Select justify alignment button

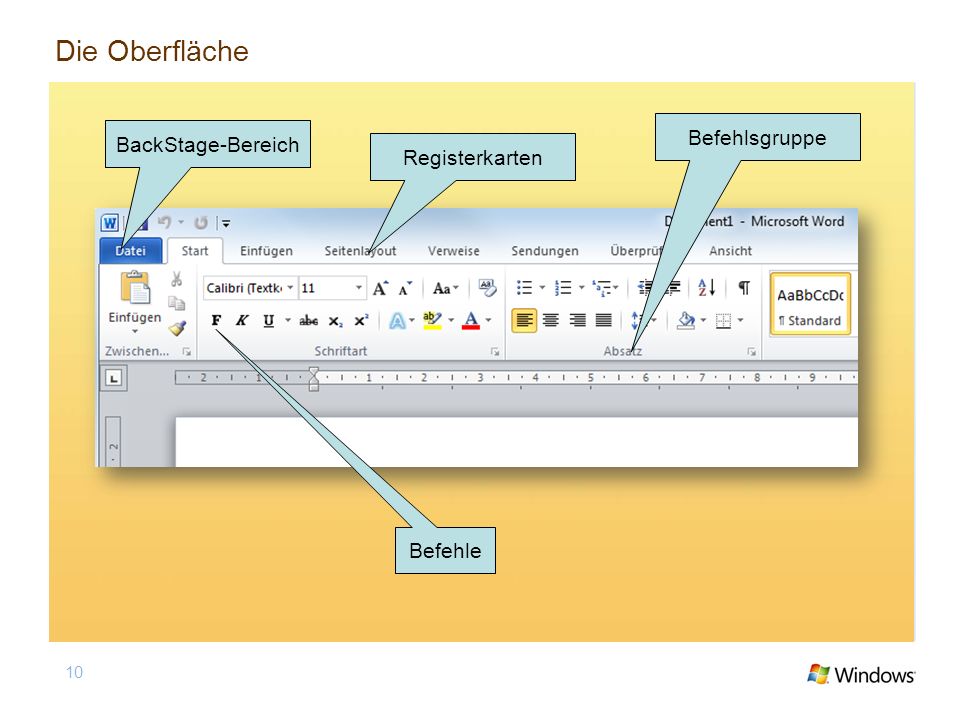(604, 320)
